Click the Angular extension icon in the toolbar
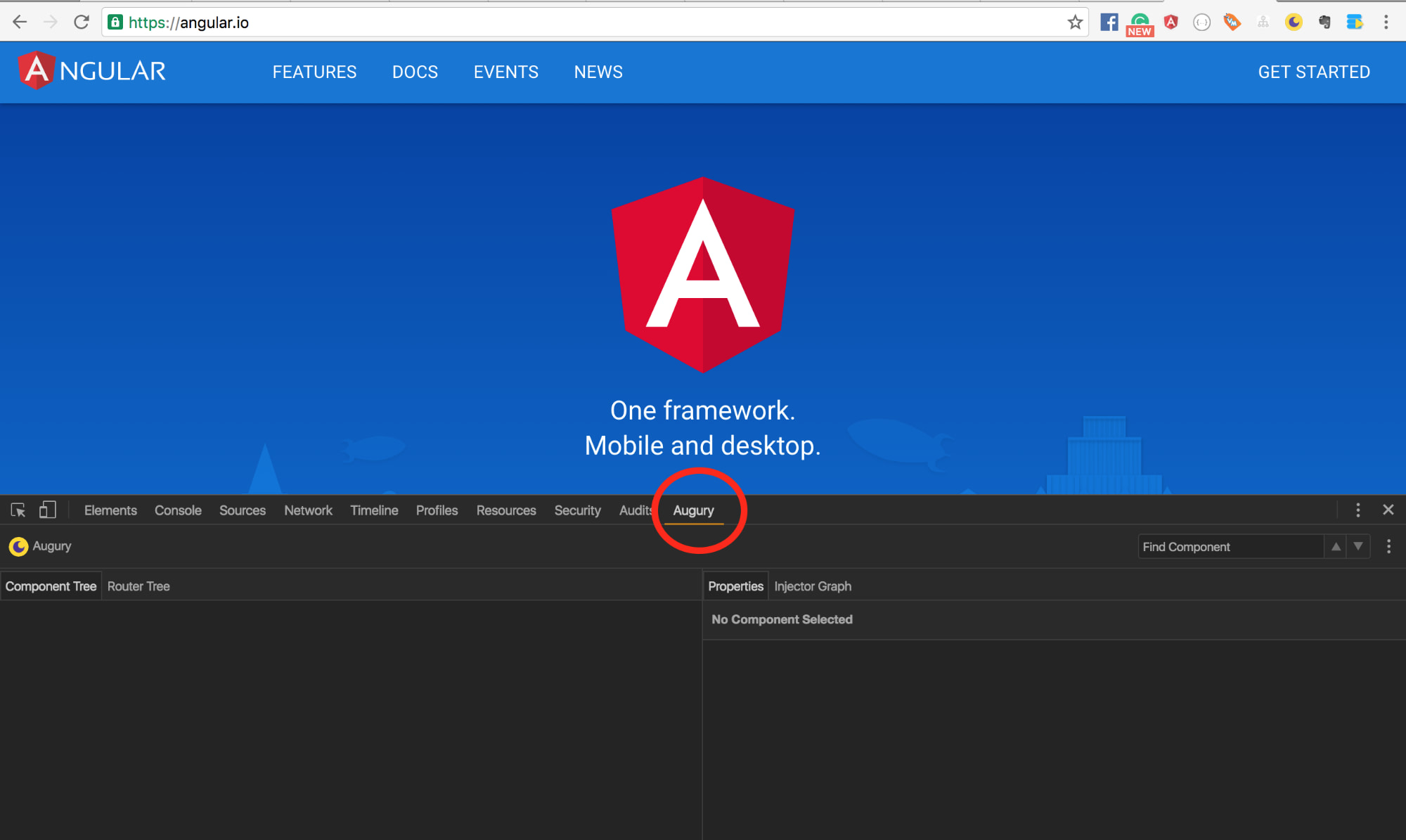Screen dimensions: 1406x840 click(1170, 22)
